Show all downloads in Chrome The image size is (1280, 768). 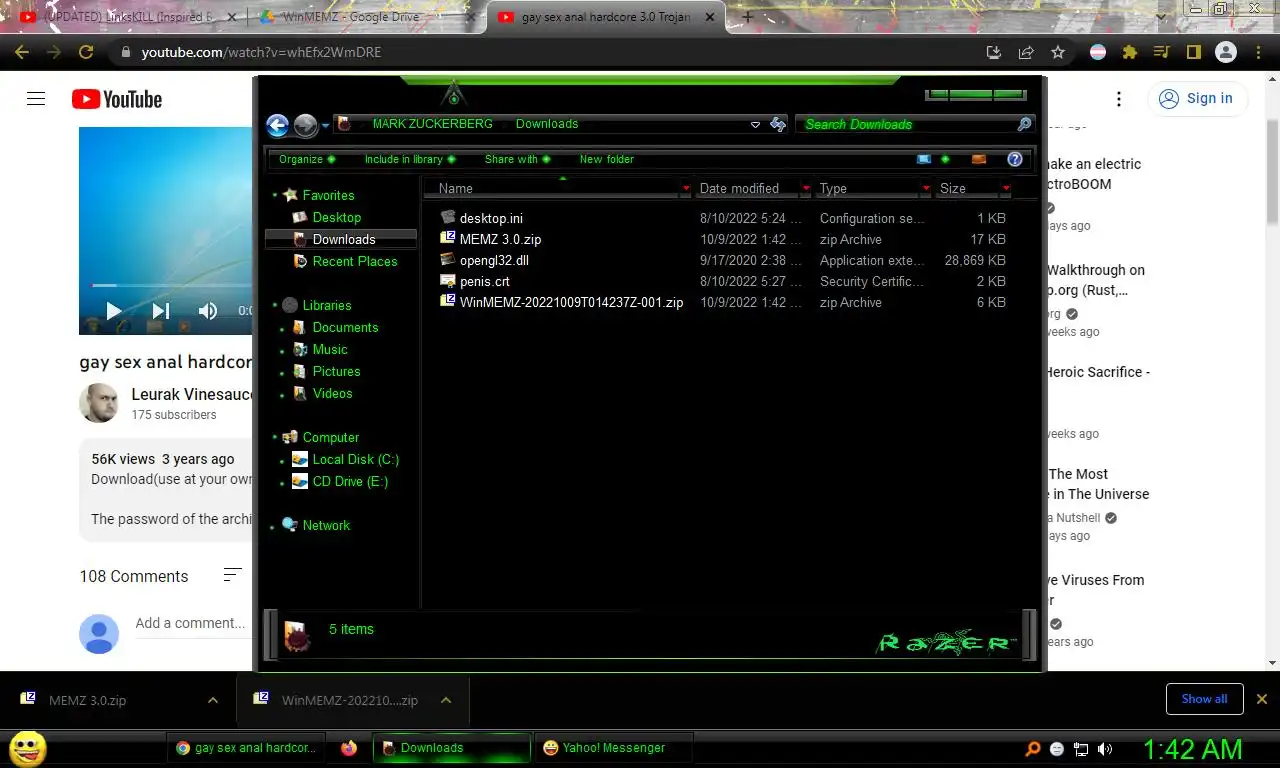[x=1204, y=699]
